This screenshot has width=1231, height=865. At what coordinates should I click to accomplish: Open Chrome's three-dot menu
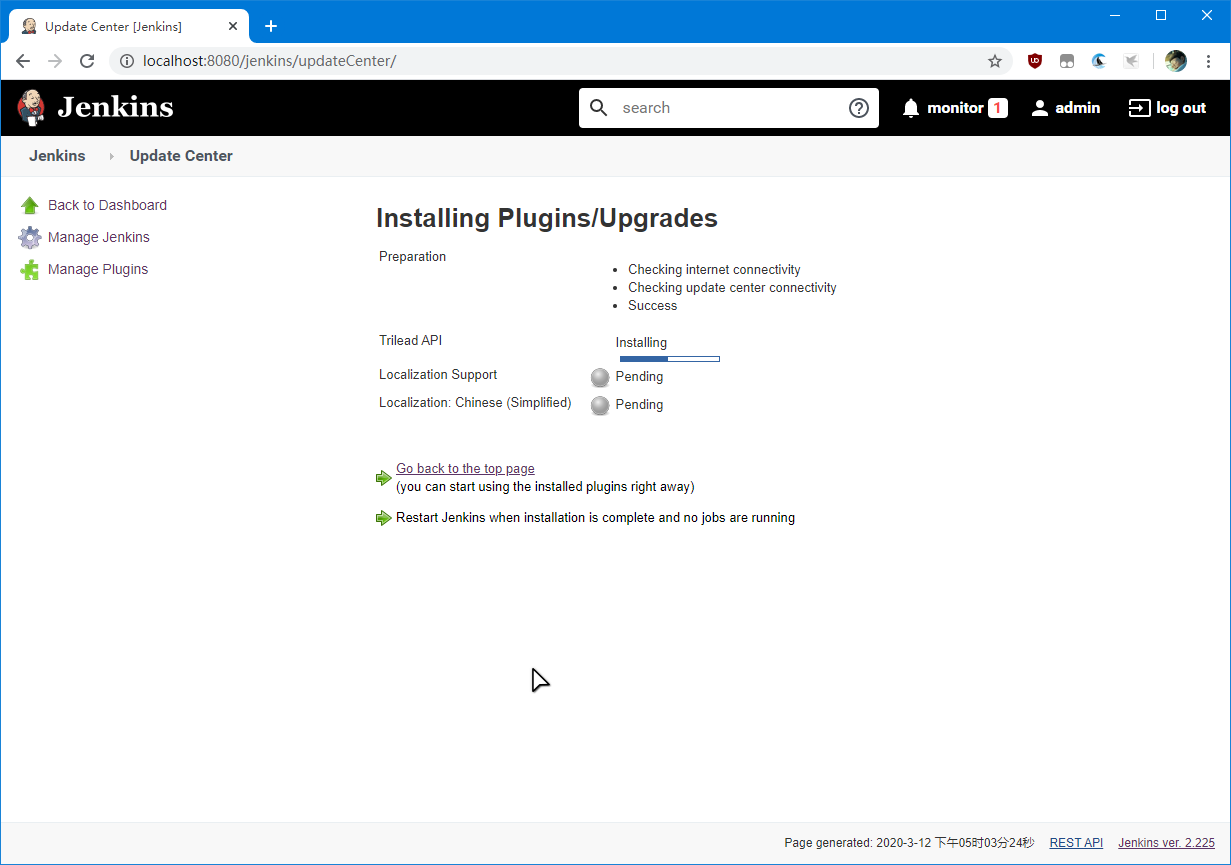(x=1208, y=61)
